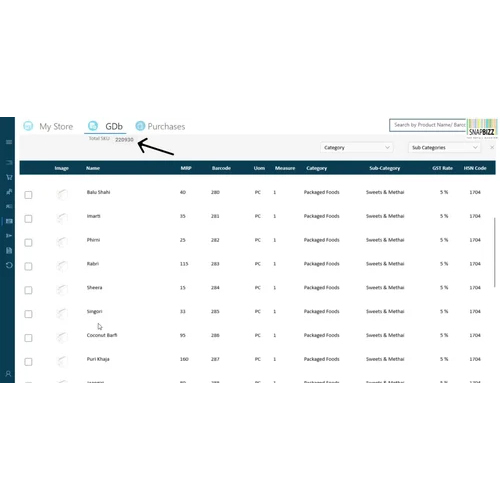Image resolution: width=500 pixels, height=500 pixels.
Task: Click the MRP column header
Action: click(186, 168)
